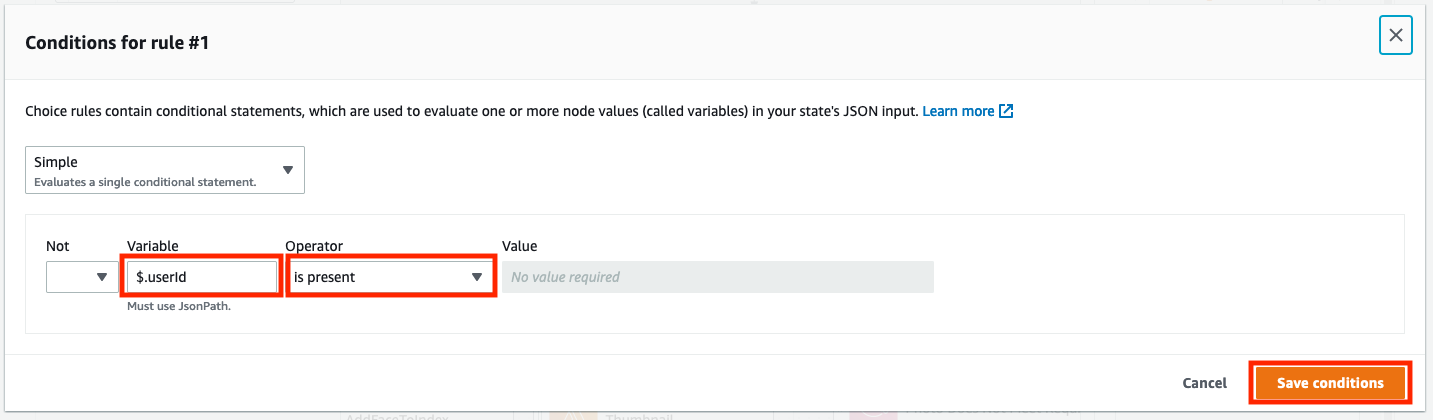Save conditions for the rule
Viewport: 1433px width, 420px height.
1330,383
